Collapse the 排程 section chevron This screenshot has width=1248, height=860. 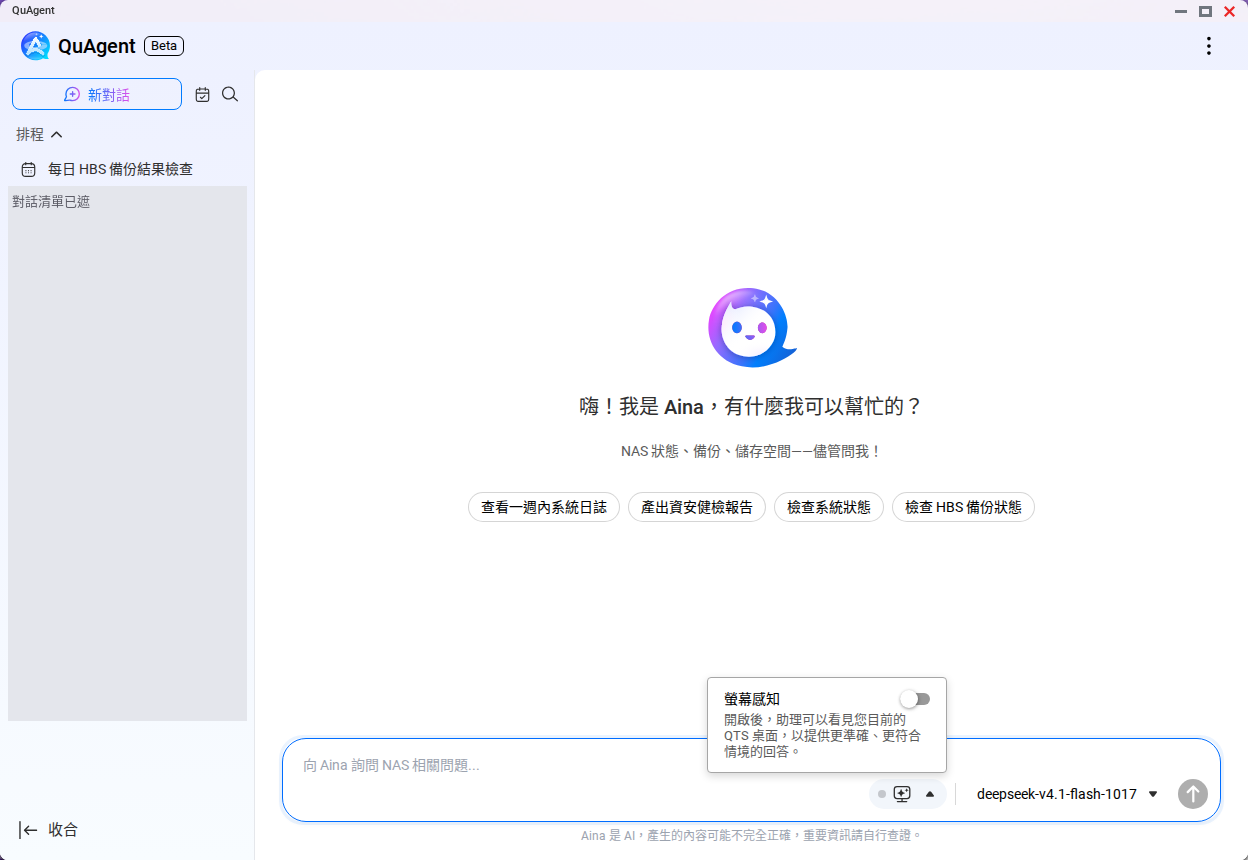coord(57,134)
